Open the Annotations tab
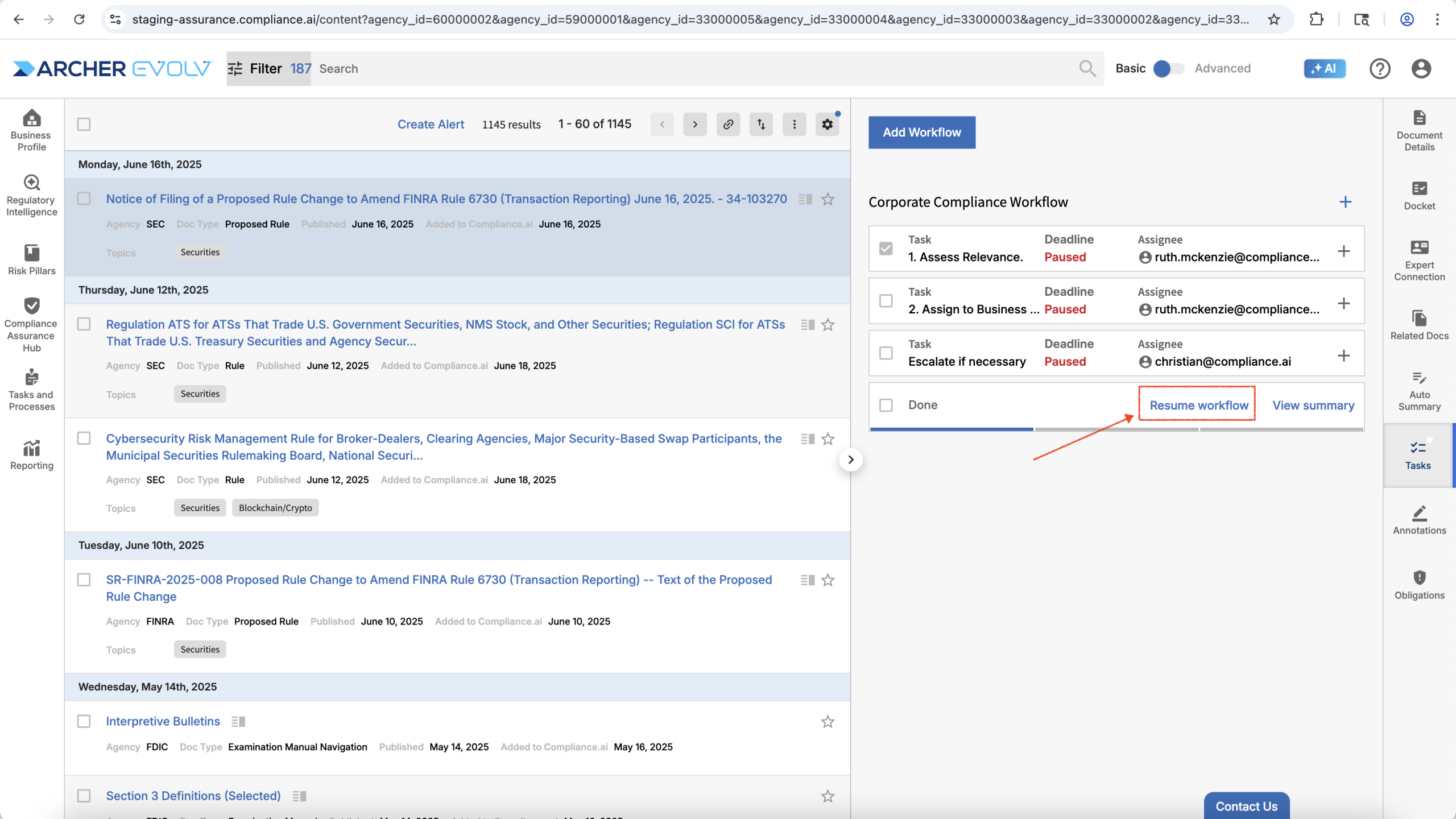The height and width of the screenshot is (819, 1456). click(x=1419, y=520)
